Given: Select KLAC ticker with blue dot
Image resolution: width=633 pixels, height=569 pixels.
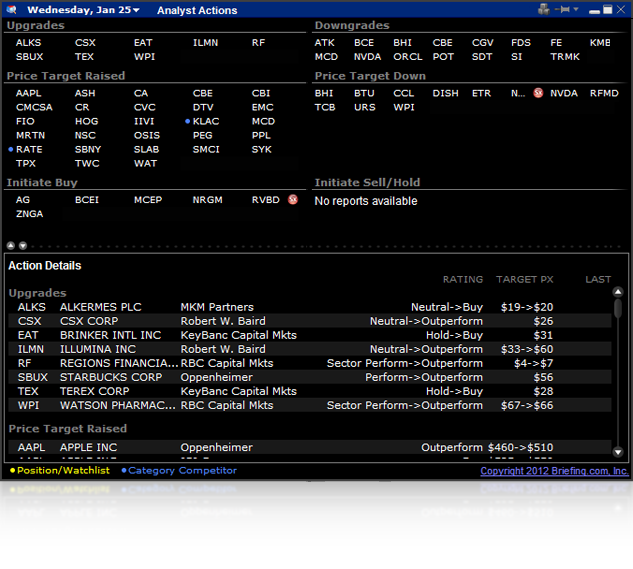Looking at the screenshot, I should click(205, 121).
